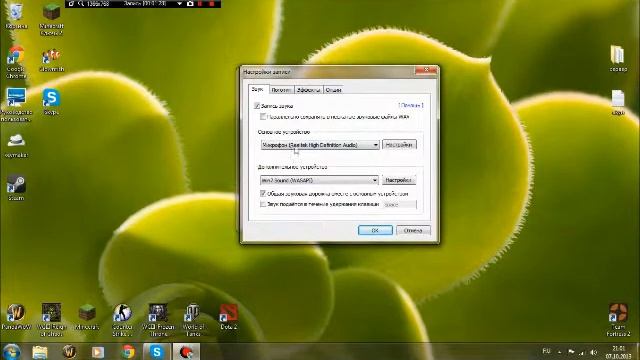The height and width of the screenshot is (360, 640).
Task: Open the white document file icon on the right side of the desktop
Action: pos(618,102)
